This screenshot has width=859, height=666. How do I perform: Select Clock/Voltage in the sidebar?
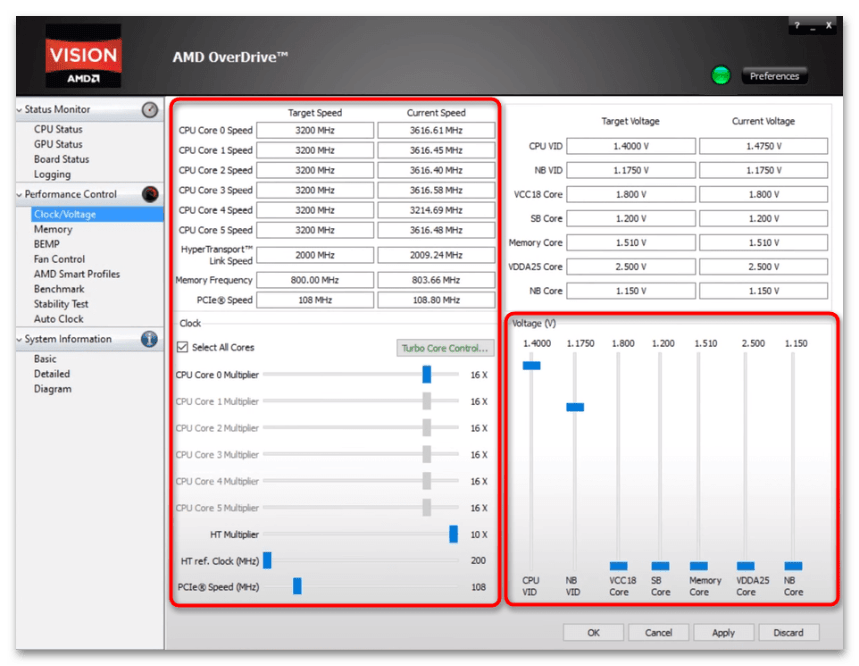[98, 214]
